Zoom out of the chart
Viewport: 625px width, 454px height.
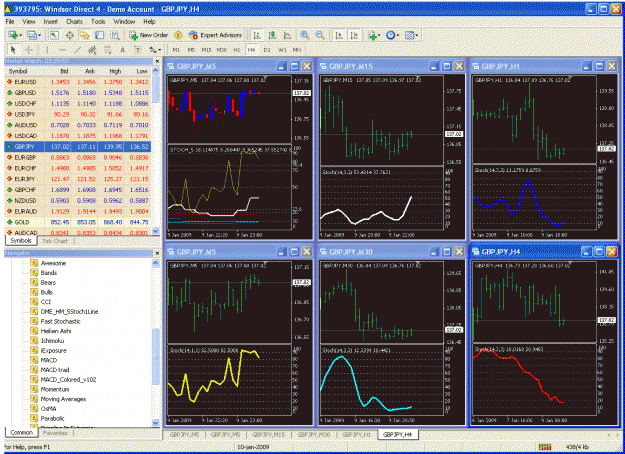tap(320, 35)
